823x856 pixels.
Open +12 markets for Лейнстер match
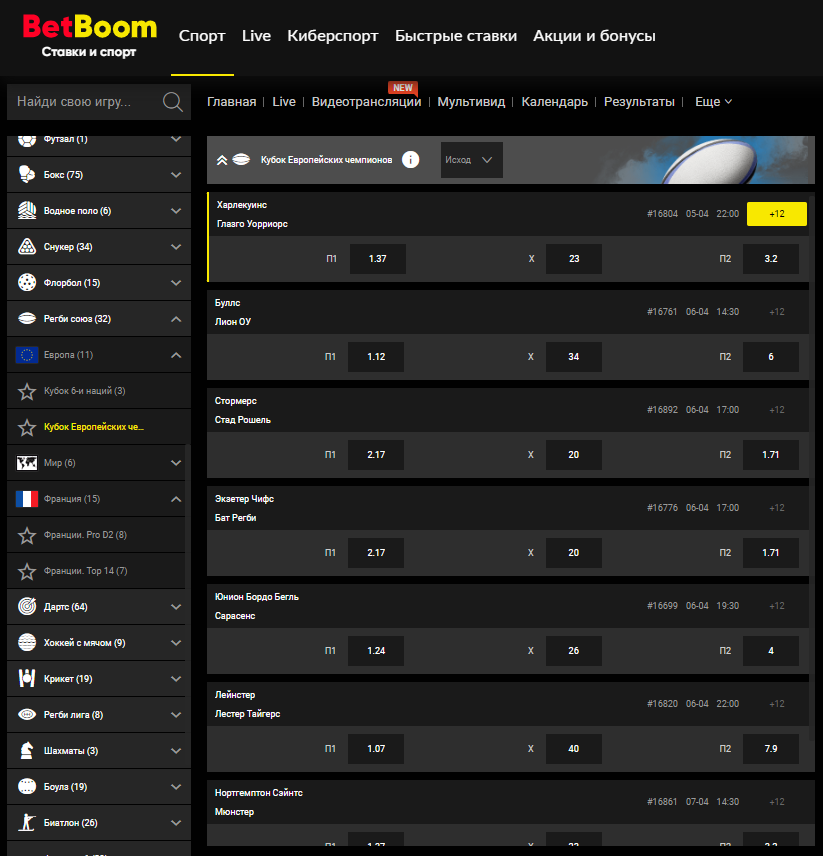777,704
